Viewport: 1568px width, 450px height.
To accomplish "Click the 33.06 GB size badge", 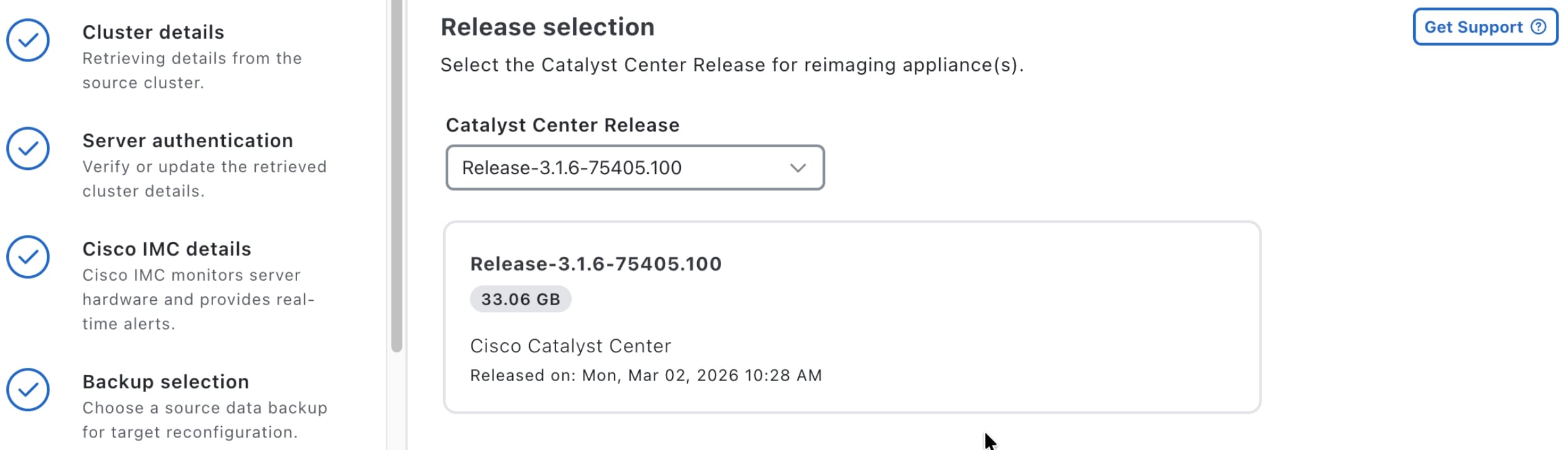I will [x=520, y=300].
